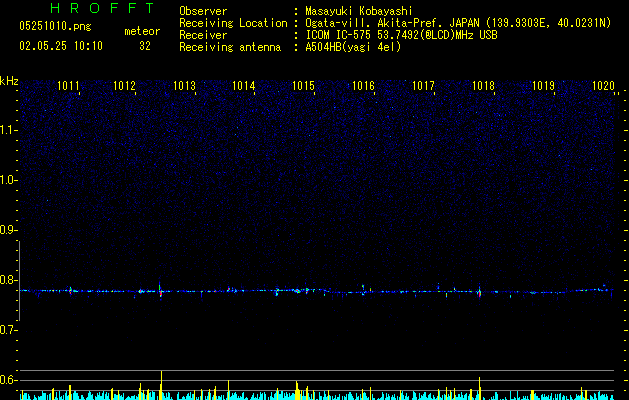Click the meteor echo at 1018
This screenshot has height=400, width=629.
(479, 292)
